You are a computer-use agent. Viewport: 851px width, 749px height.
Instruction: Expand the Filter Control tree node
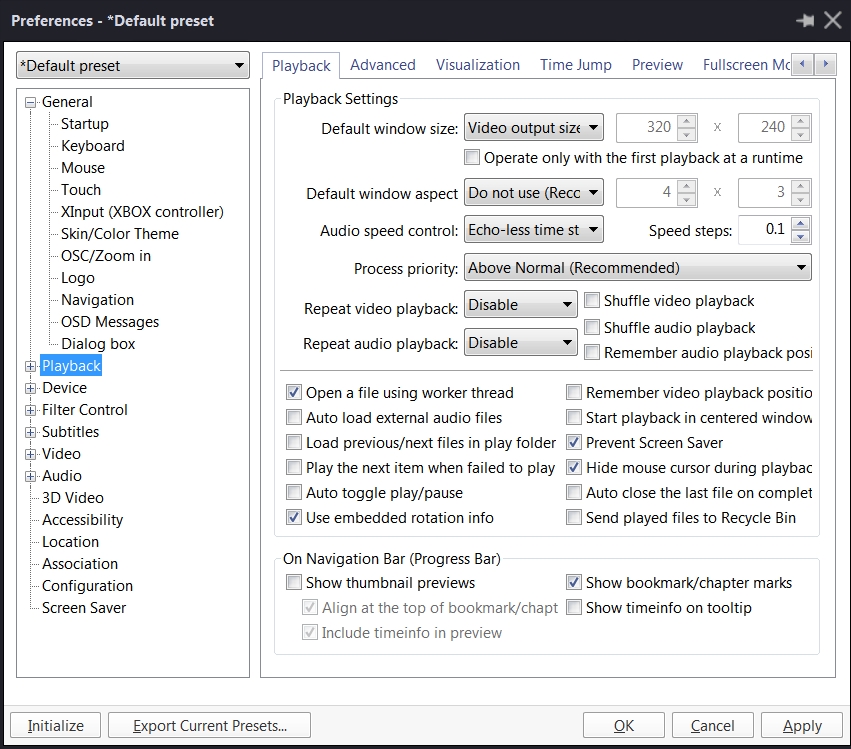tap(30, 410)
